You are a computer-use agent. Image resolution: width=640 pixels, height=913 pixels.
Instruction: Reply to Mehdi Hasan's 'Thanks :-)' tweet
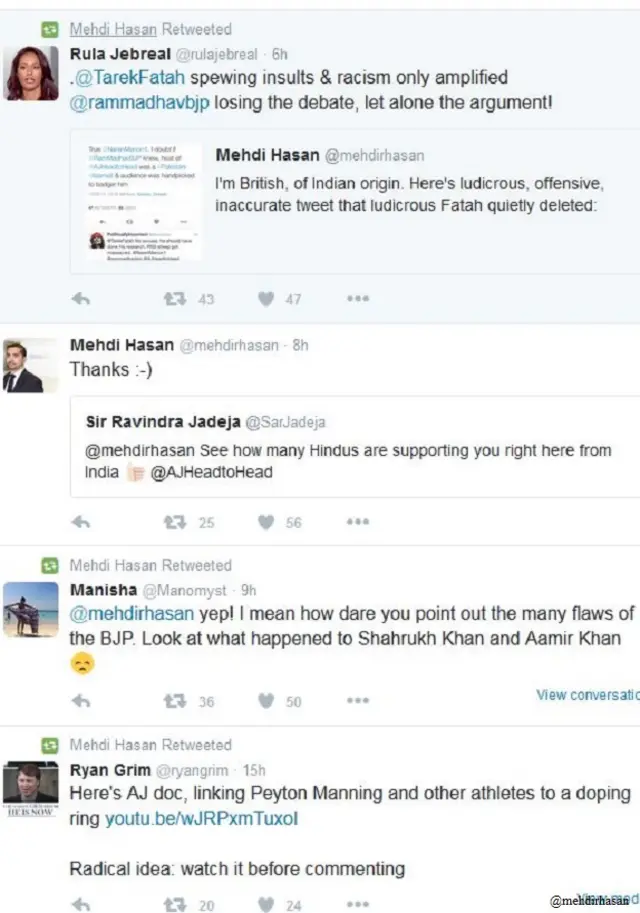point(82,521)
